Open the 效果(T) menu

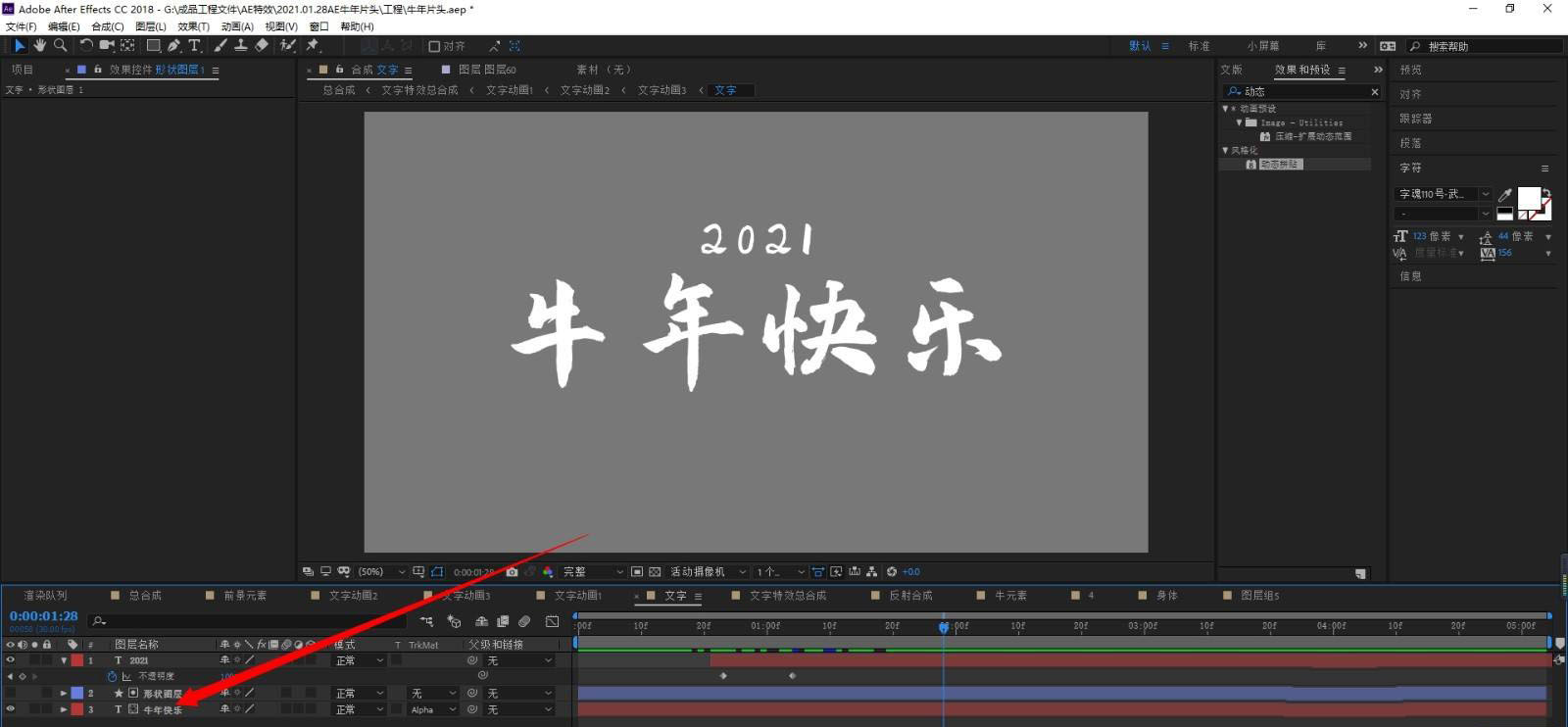193,26
